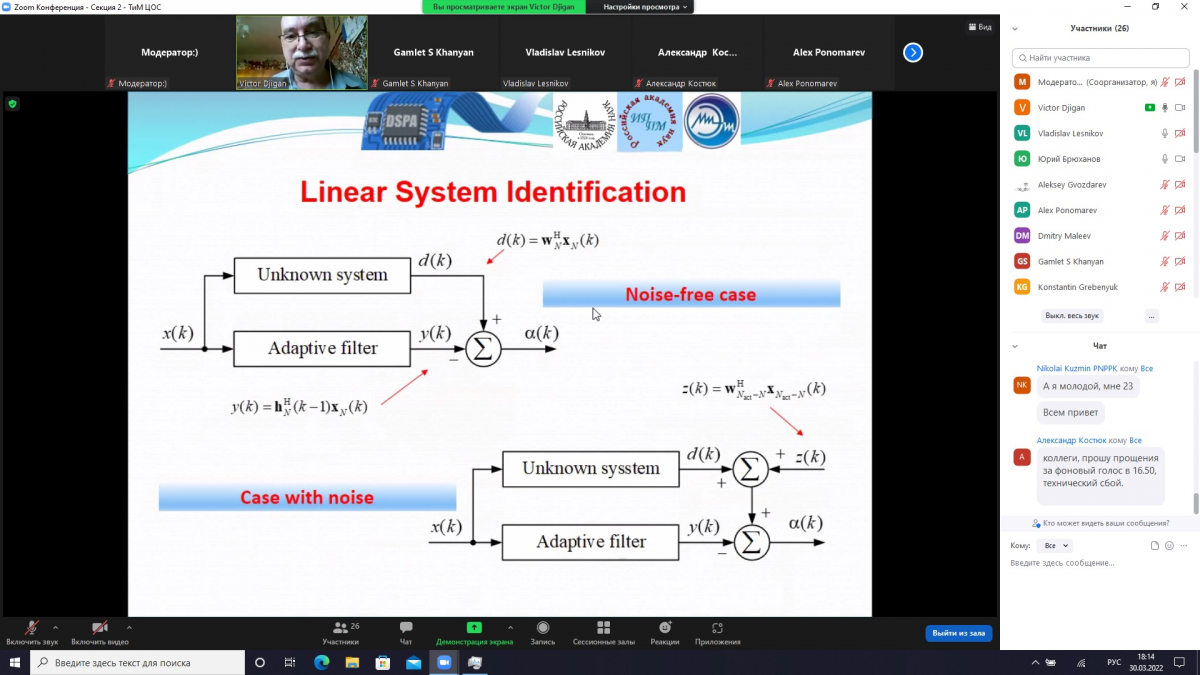This screenshot has width=1200, height=675.
Task: Collapse the Чат panel chevron
Action: [x=1015, y=346]
